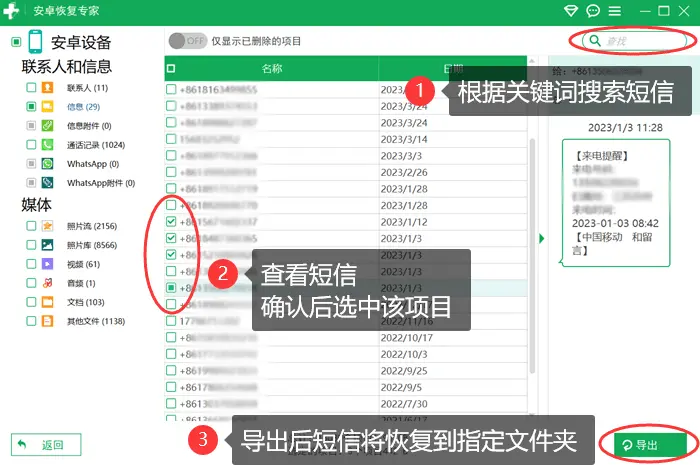Click the video icon beside 视频 (61)
This screenshot has width=700, height=465.
point(47,264)
